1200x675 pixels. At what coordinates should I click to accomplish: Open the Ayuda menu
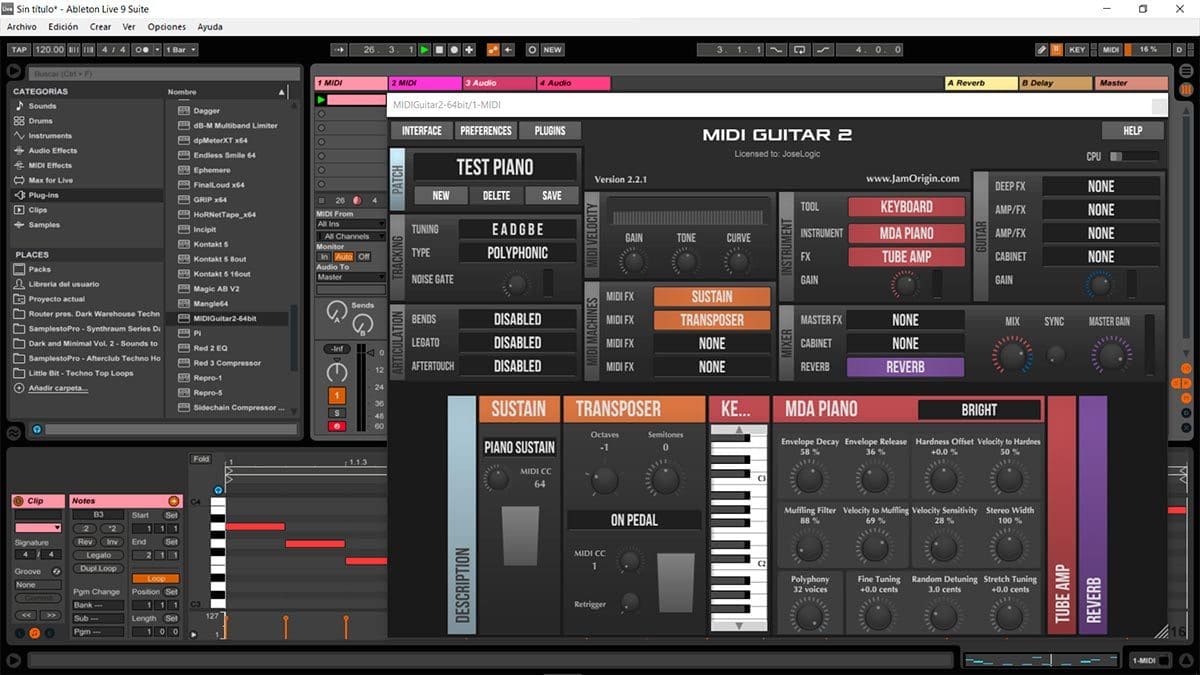pos(210,27)
